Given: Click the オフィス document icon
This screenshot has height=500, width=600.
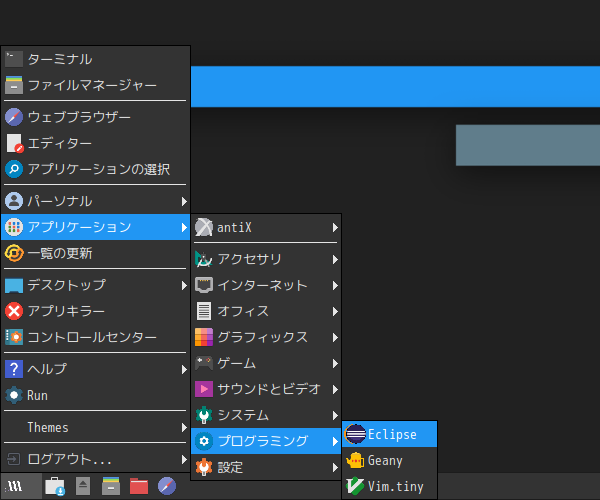Looking at the screenshot, I should tap(204, 311).
